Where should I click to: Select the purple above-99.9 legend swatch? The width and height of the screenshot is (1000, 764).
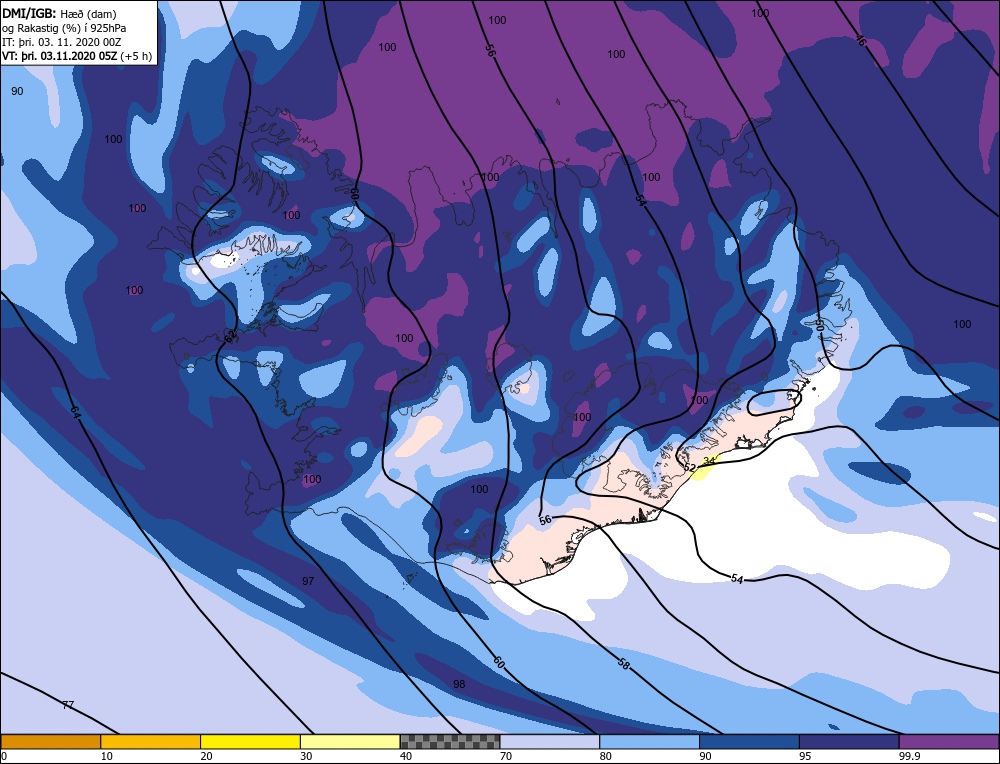949,741
